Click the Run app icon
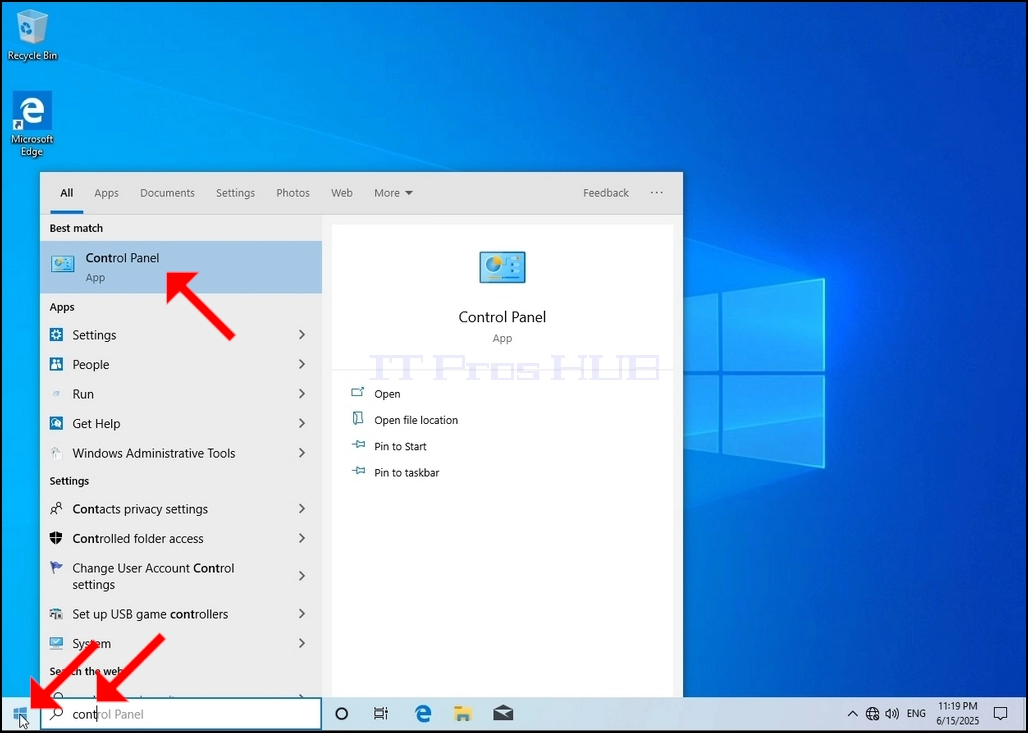The width and height of the screenshot is (1028, 733). [56, 393]
